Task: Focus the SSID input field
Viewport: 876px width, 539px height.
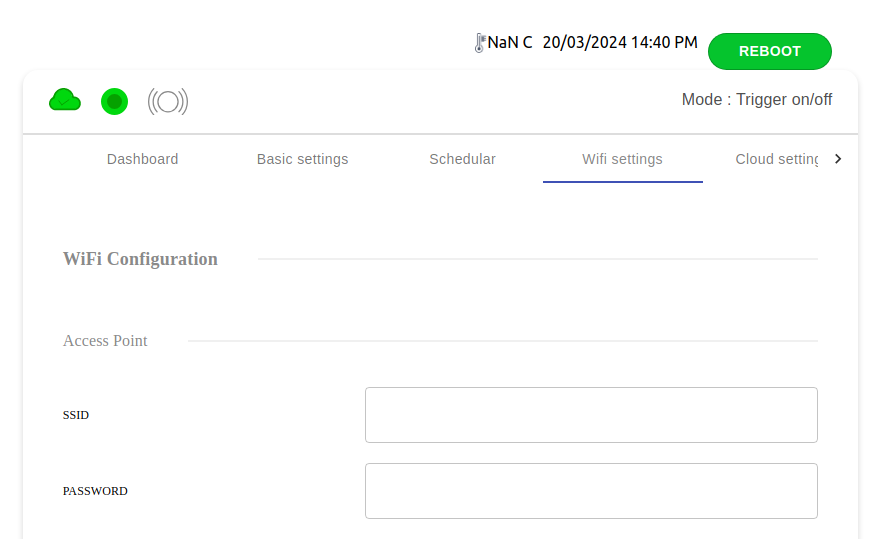Action: click(591, 415)
